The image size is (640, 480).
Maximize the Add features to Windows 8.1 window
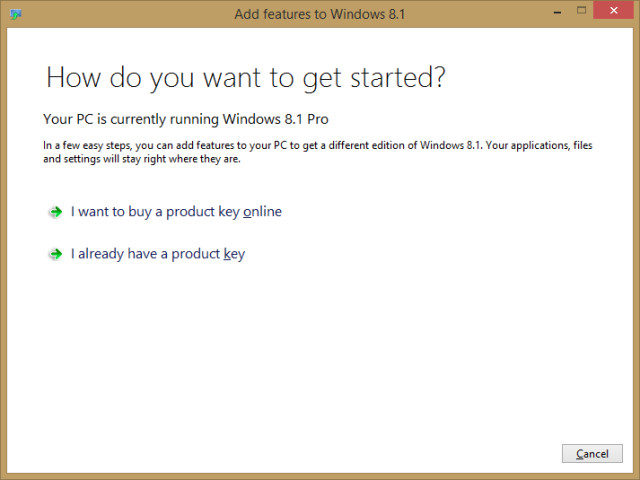tap(581, 11)
